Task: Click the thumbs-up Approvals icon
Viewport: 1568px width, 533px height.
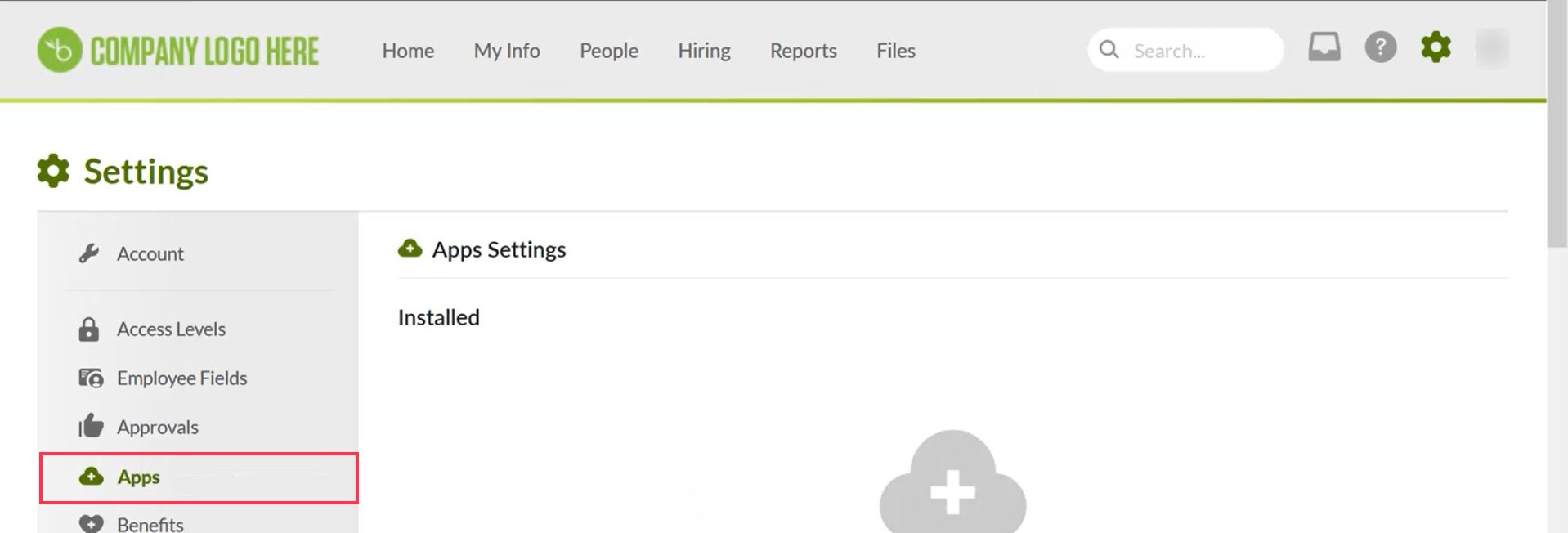Action: (x=91, y=426)
